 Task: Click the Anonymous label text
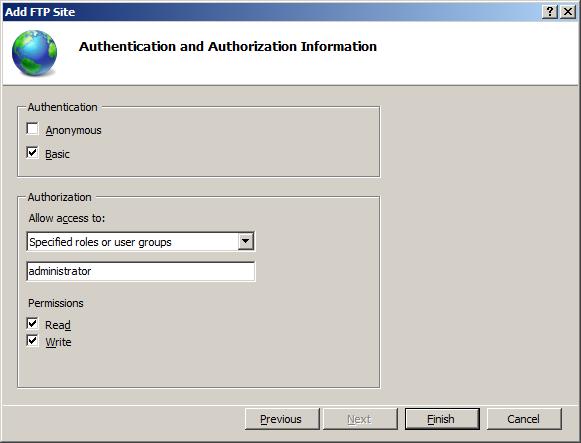pos(73,130)
